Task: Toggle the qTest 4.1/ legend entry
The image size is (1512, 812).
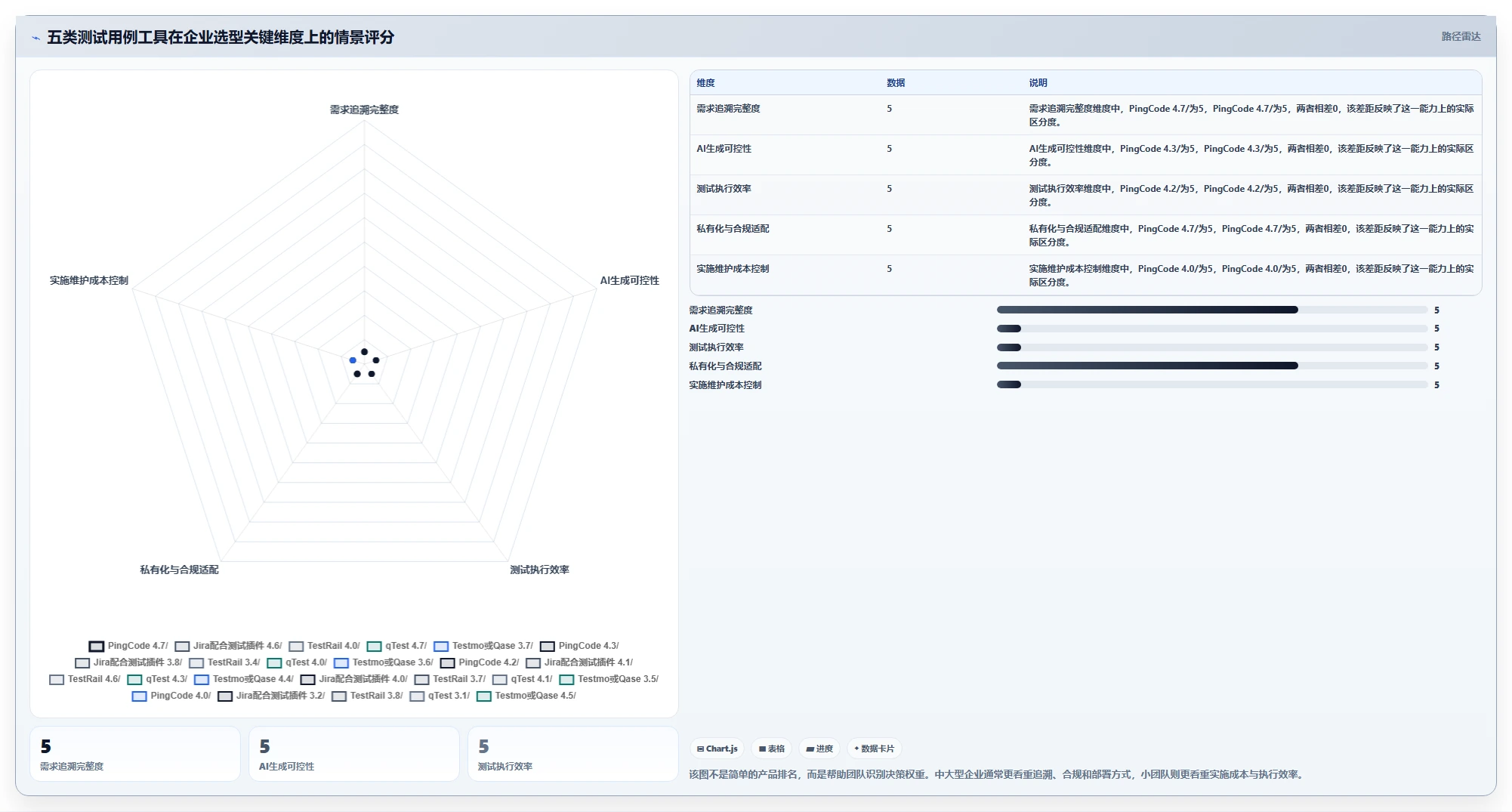Action: pyautogui.click(x=523, y=679)
